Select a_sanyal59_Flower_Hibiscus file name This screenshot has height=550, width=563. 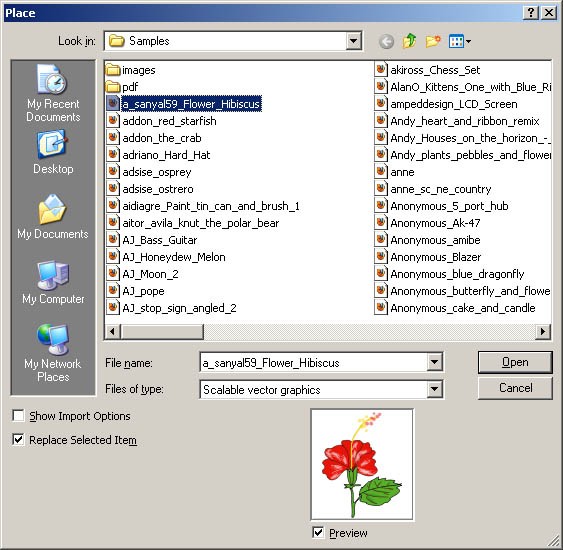191,104
